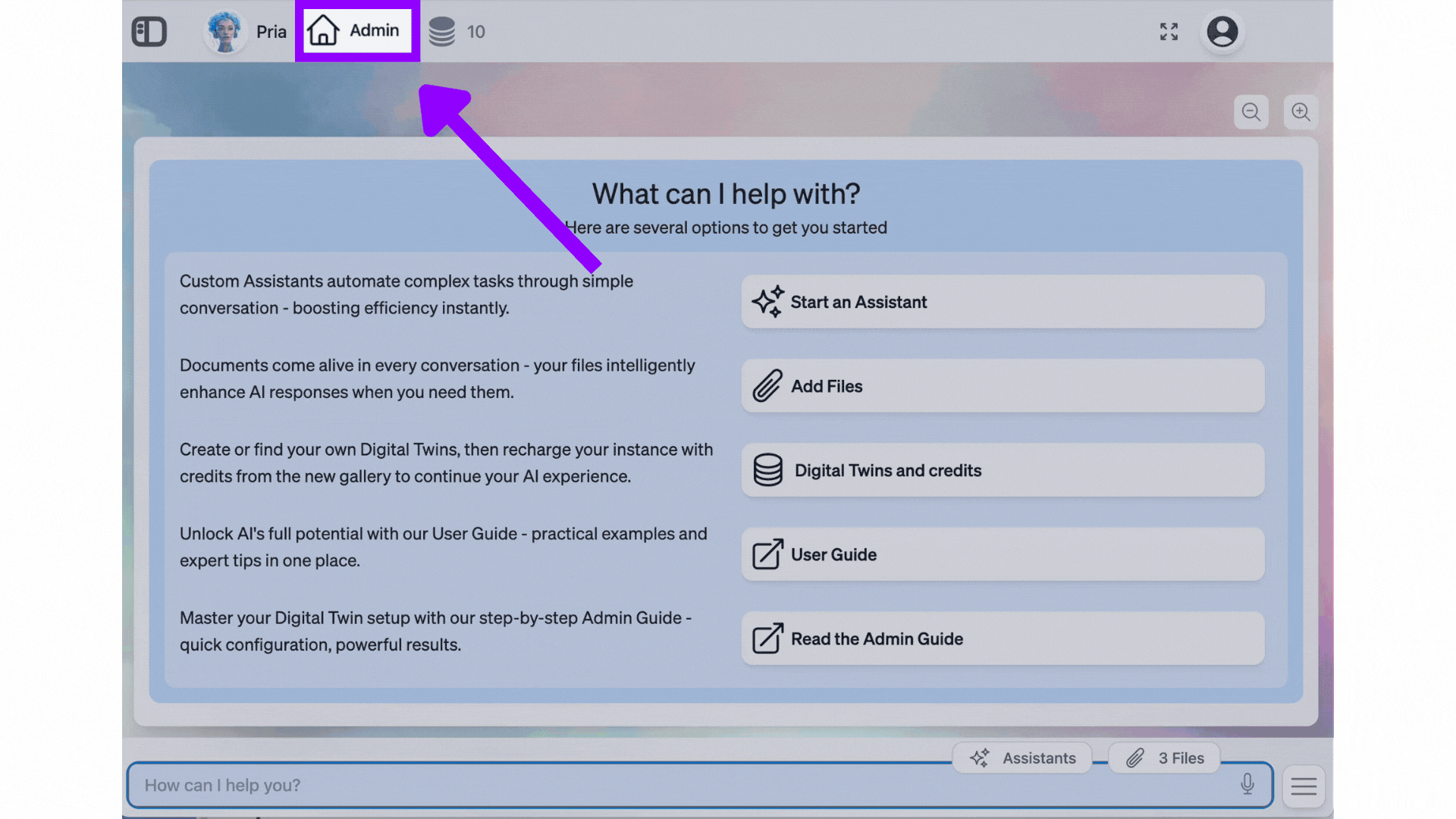Image resolution: width=1456 pixels, height=819 pixels.
Task: Click the zoom in magnifier icon
Action: (x=1301, y=111)
